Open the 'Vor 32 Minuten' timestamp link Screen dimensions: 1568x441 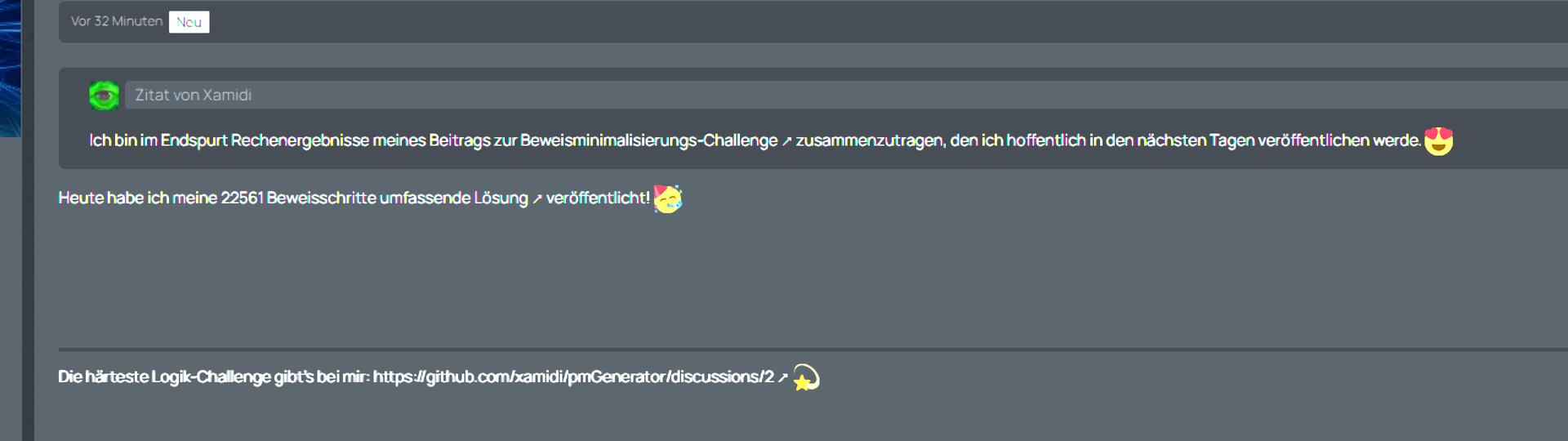point(116,21)
